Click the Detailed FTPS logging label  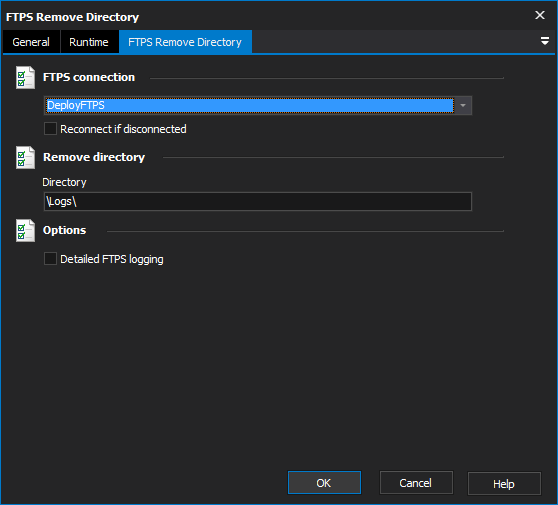pyautogui.click(x=112, y=259)
